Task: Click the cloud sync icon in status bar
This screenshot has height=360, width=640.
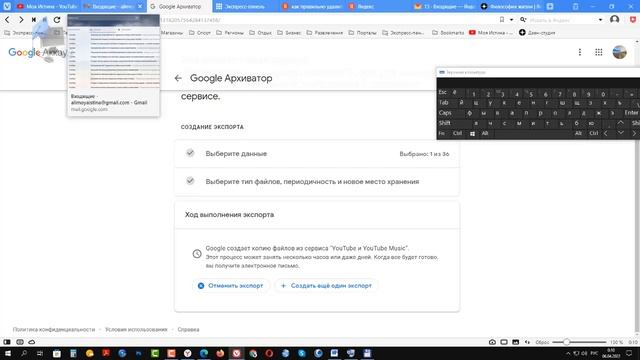Action: tap(31, 342)
